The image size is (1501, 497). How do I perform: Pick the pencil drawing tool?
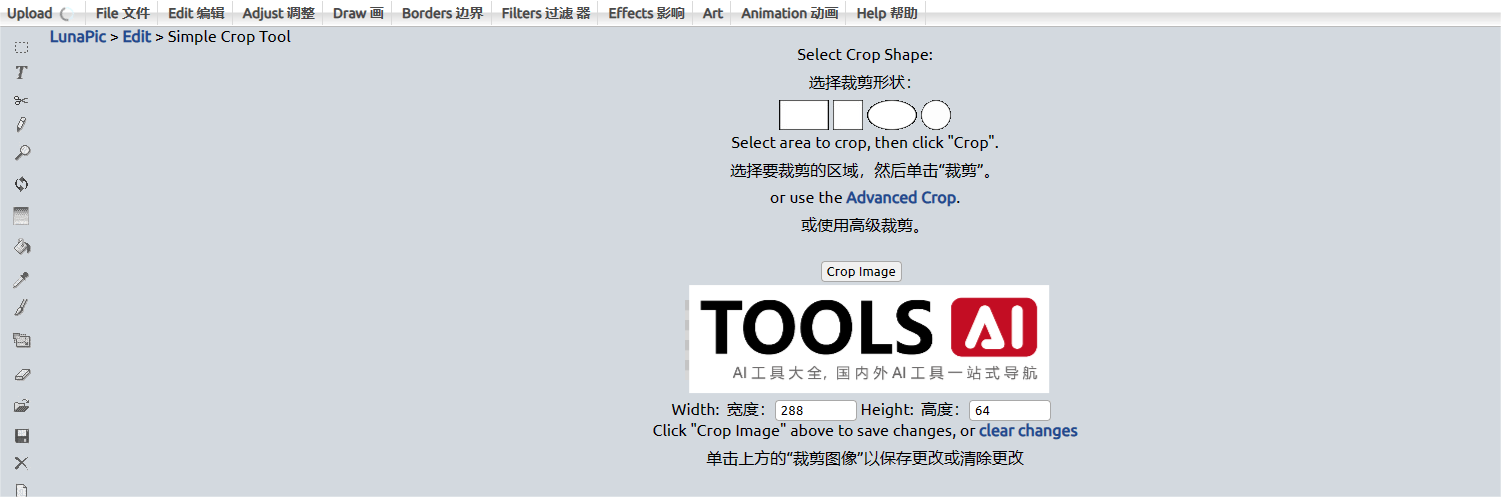pyautogui.click(x=21, y=125)
